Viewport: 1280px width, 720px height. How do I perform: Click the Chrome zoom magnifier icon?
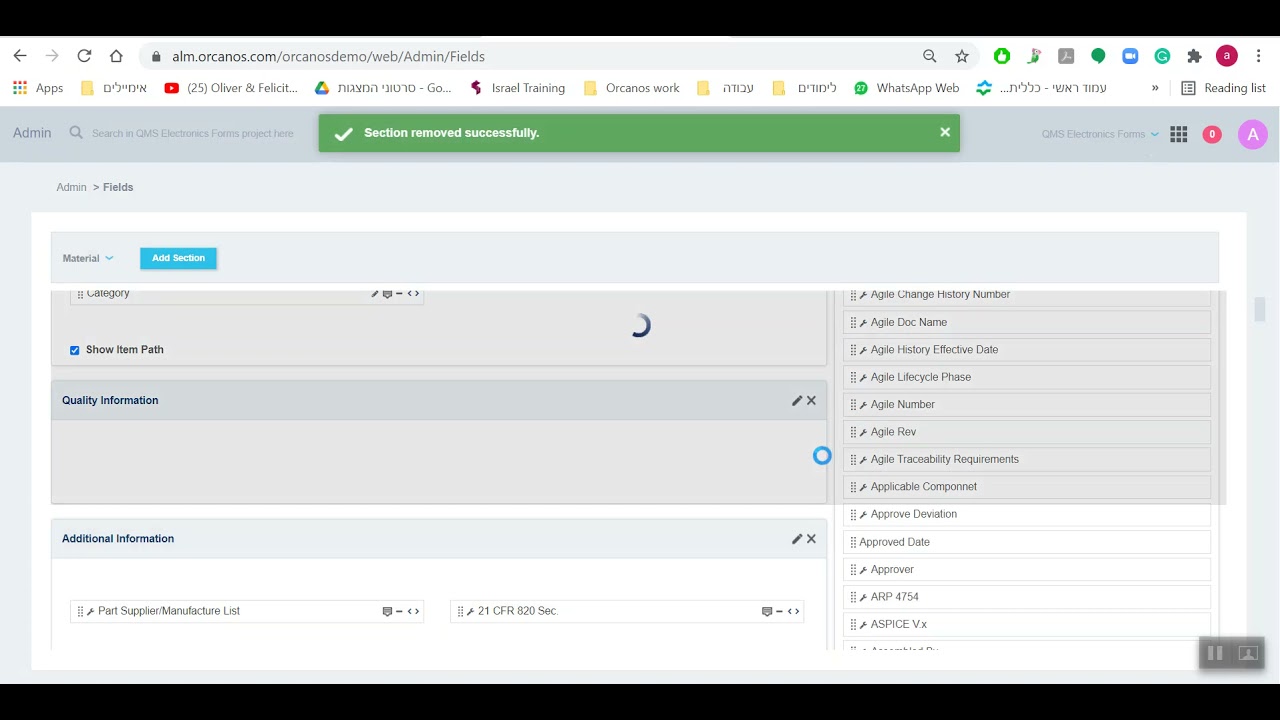pos(930,56)
